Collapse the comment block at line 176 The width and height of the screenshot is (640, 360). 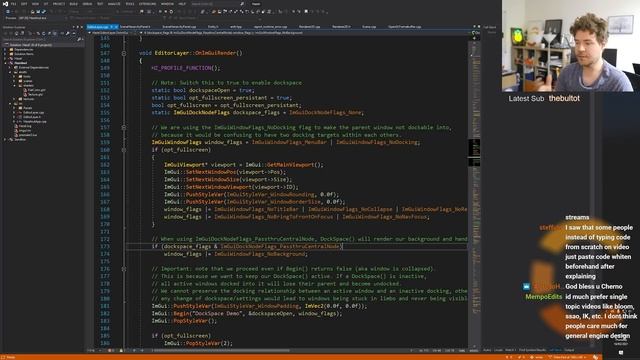click(x=124, y=269)
